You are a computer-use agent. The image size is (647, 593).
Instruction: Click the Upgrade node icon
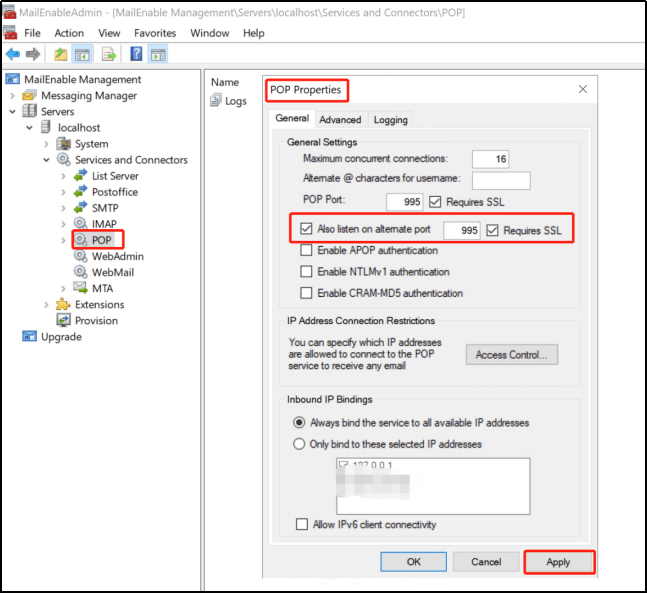point(29,336)
